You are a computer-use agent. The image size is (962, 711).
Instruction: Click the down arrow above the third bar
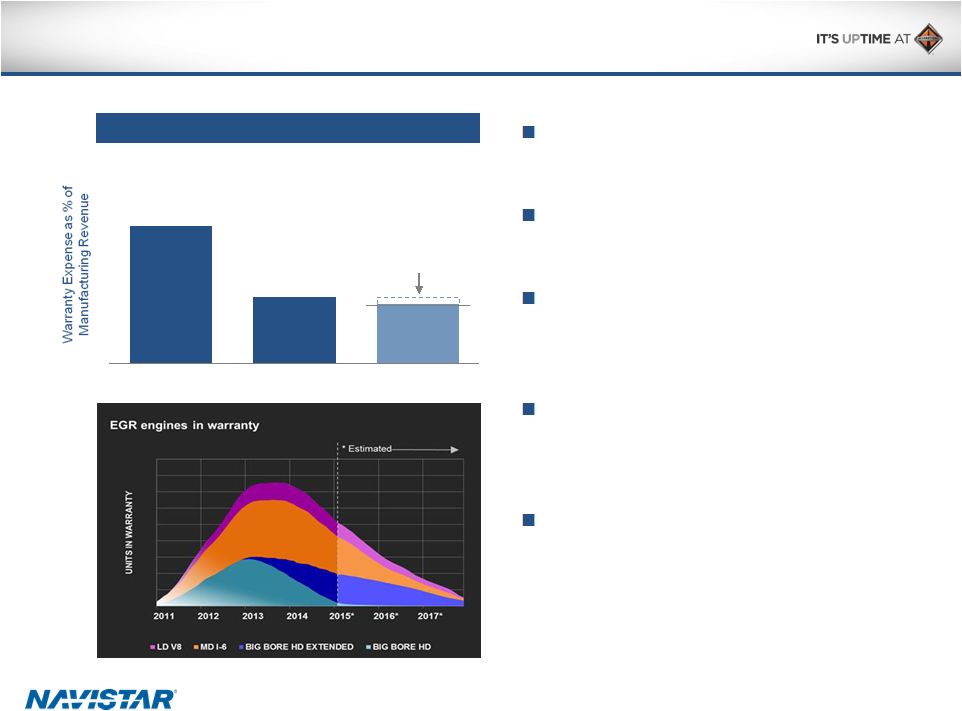[x=418, y=283]
